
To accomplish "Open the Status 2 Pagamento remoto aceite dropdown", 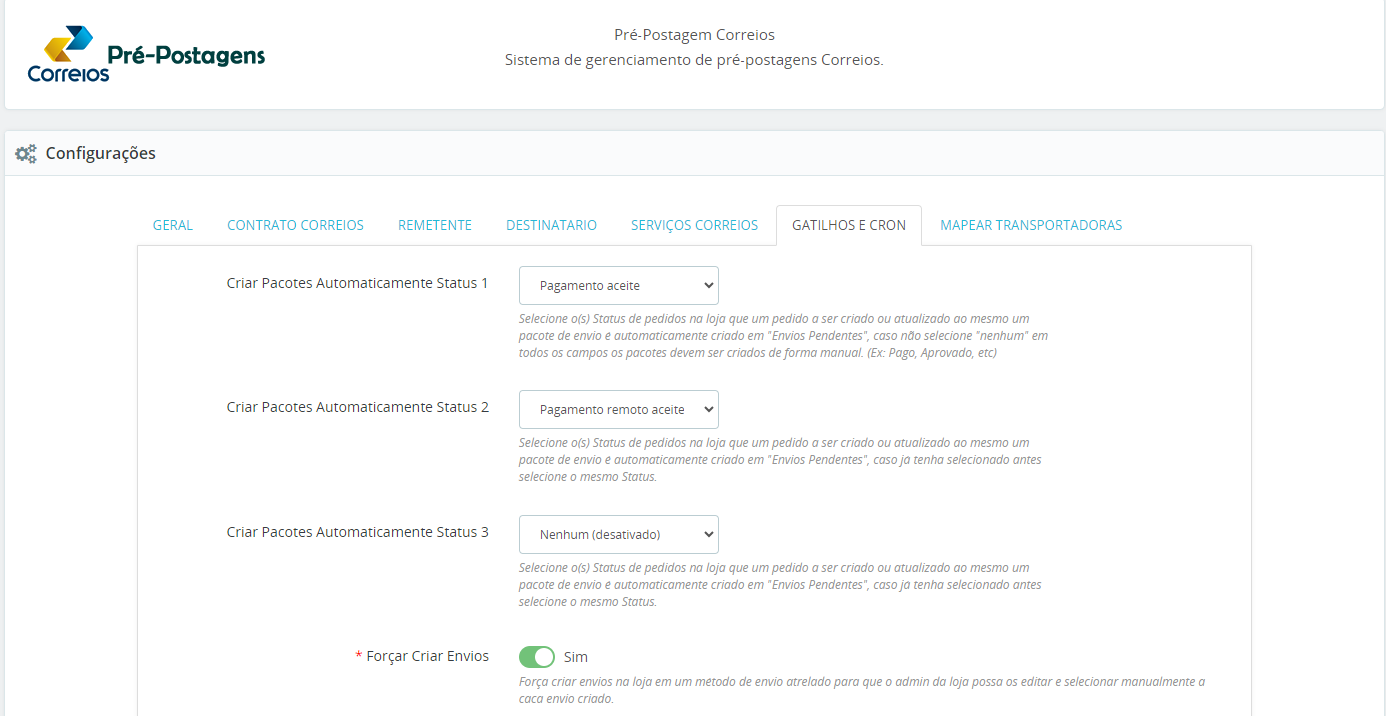I will pyautogui.click(x=619, y=410).
